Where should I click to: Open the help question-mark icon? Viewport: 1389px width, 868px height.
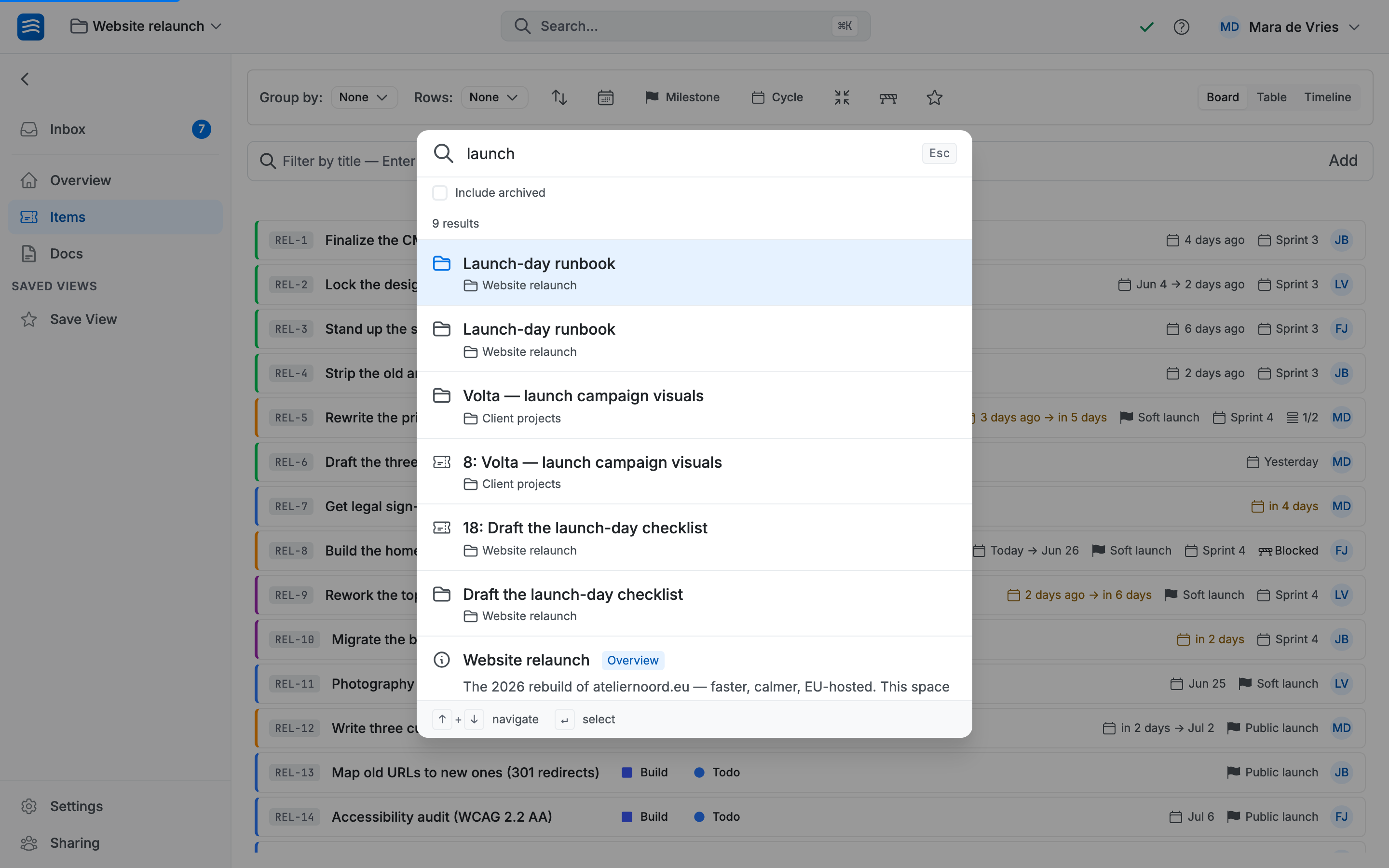point(1181,27)
